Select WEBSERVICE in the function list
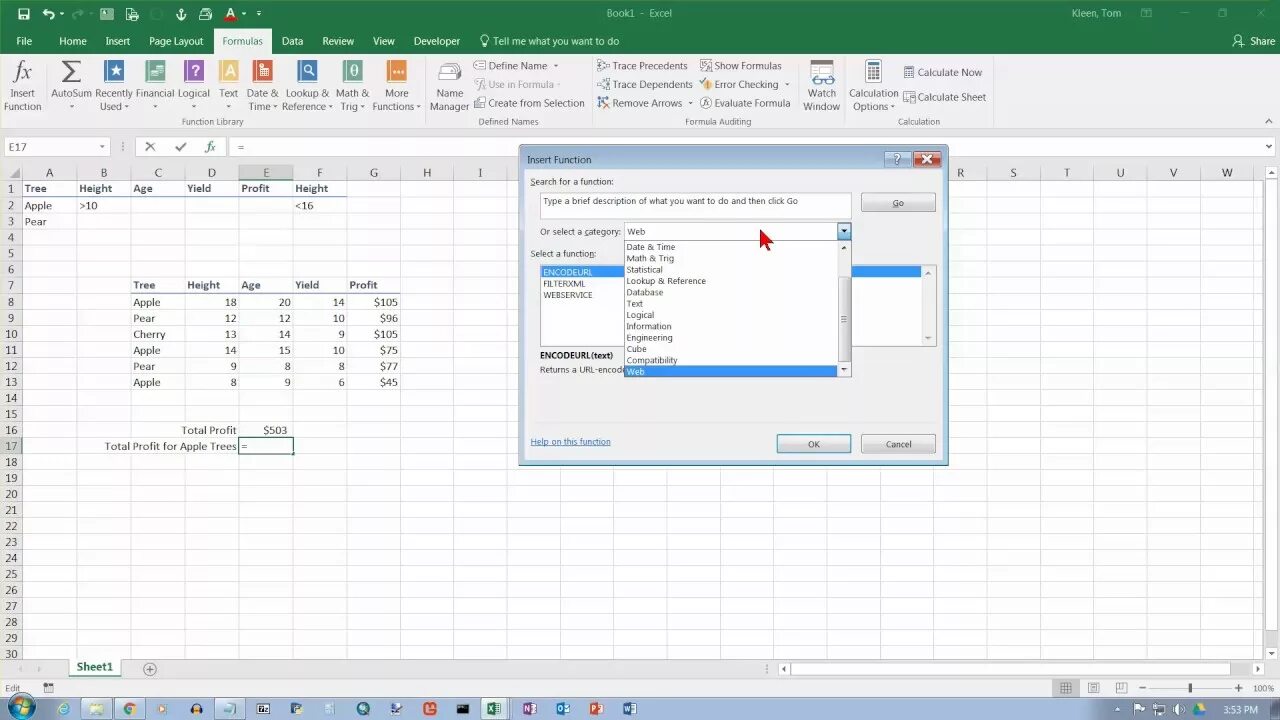This screenshot has height=720, width=1280. (x=568, y=295)
